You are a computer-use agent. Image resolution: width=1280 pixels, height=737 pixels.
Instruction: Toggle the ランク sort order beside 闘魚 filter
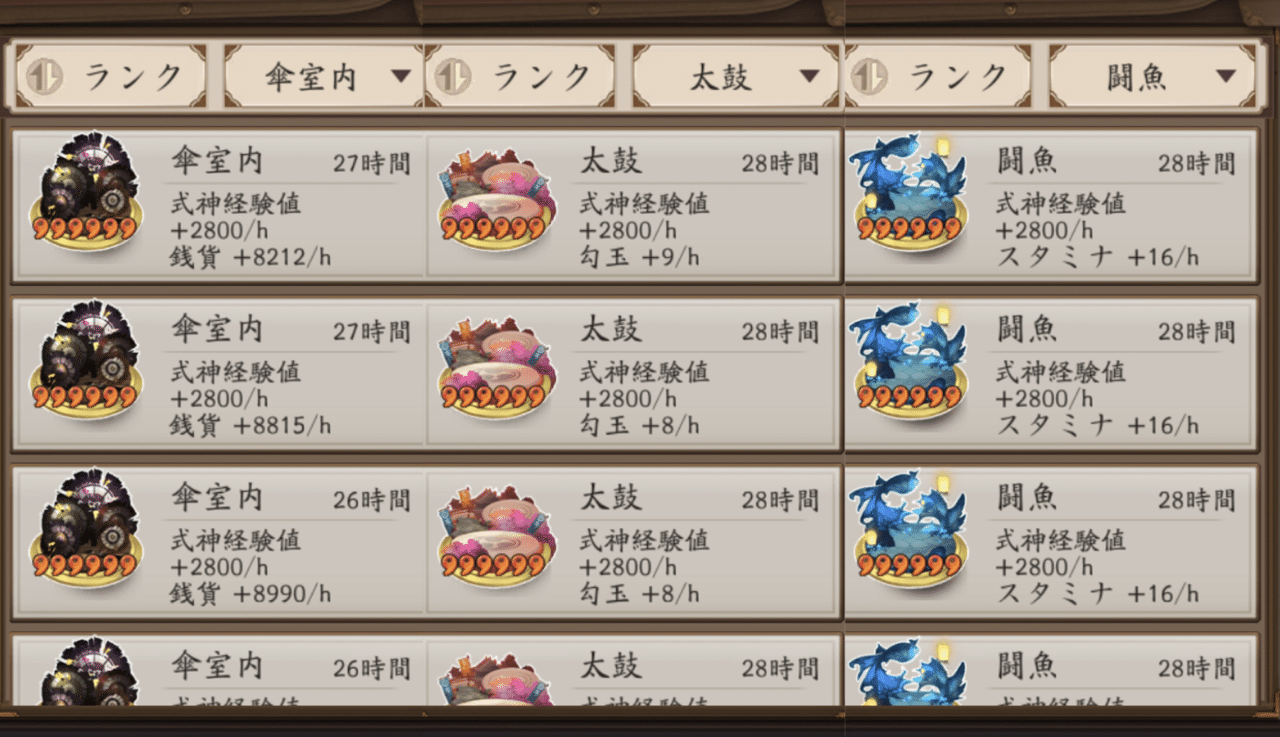[937, 76]
